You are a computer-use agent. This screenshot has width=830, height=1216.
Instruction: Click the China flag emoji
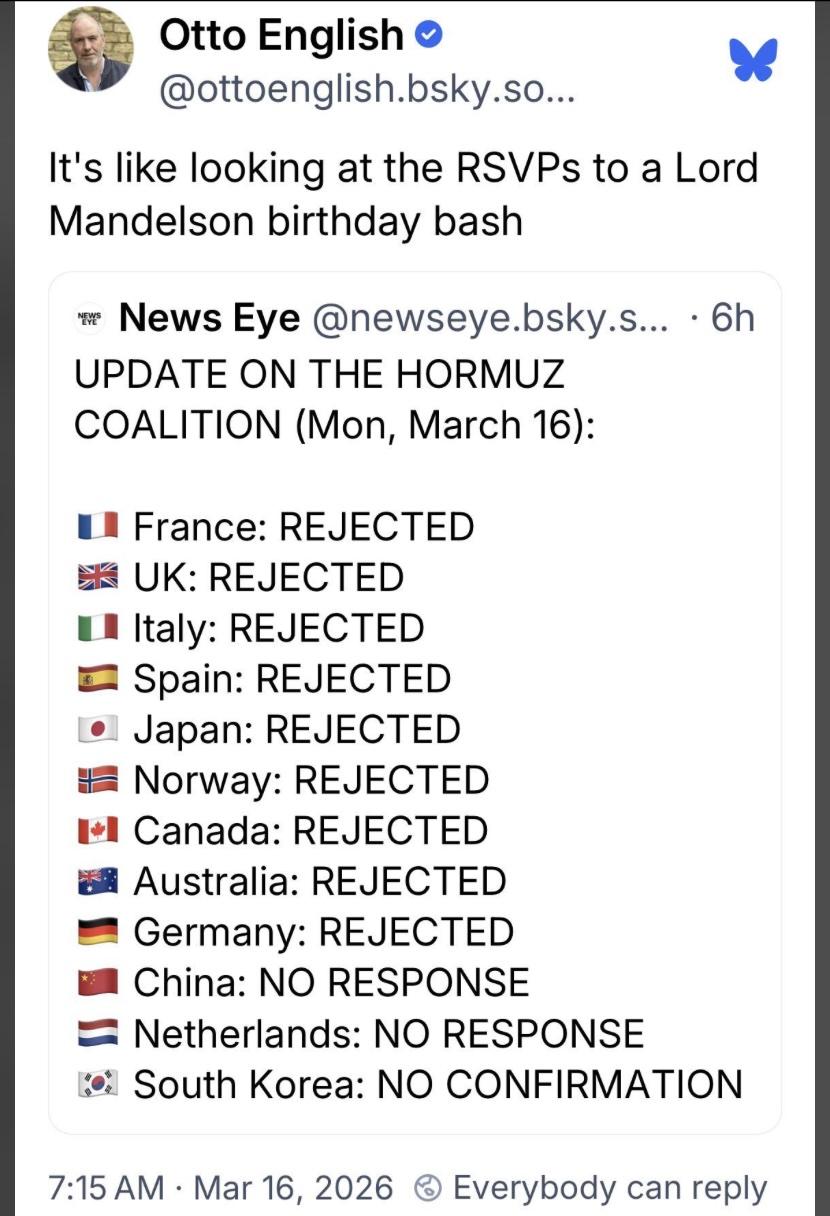point(98,982)
